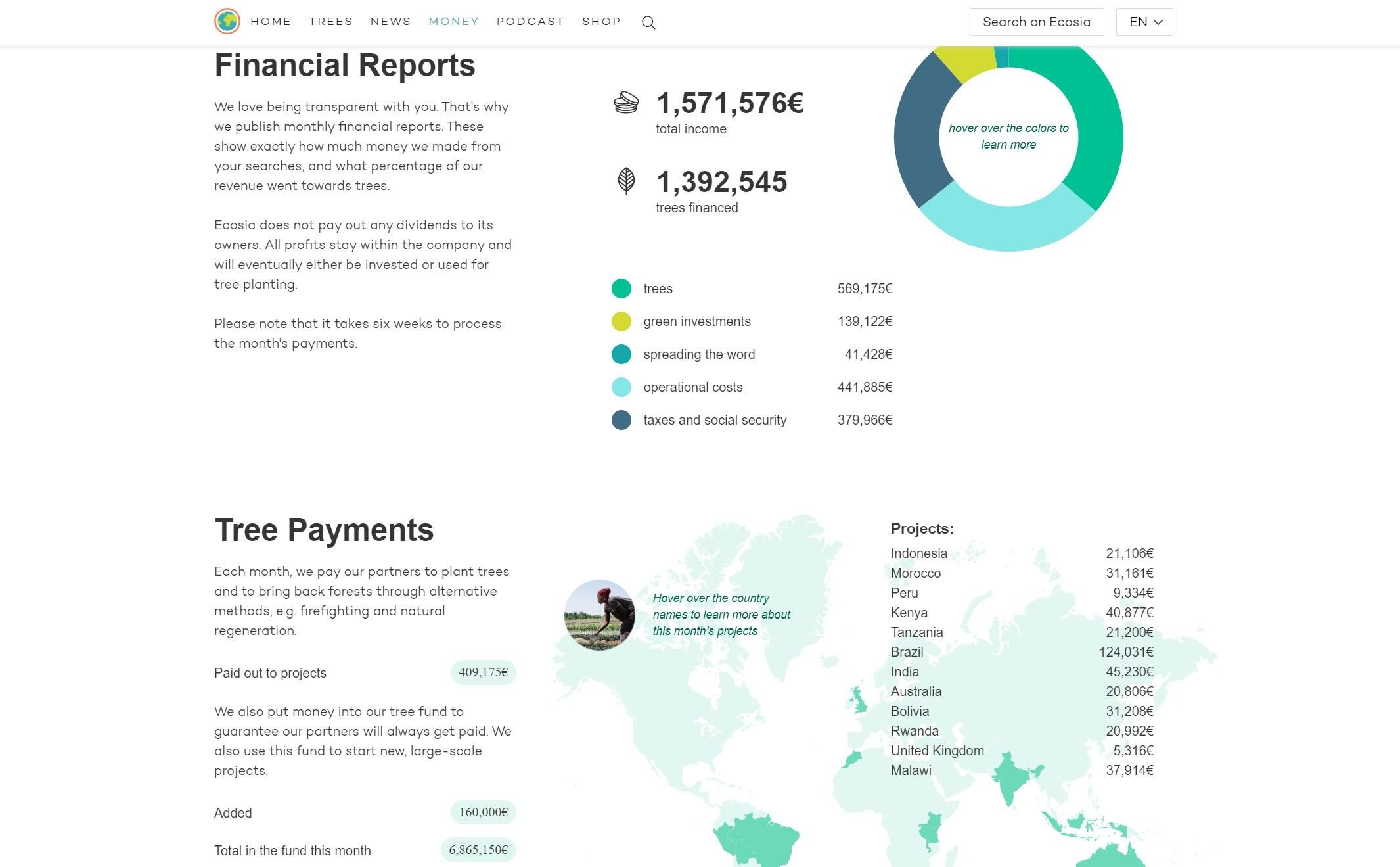
Task: Click the tree planter round photo
Action: pos(599,615)
